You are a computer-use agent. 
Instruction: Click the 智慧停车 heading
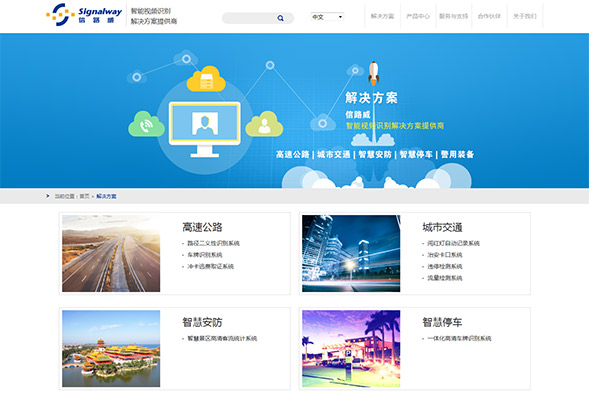click(442, 322)
